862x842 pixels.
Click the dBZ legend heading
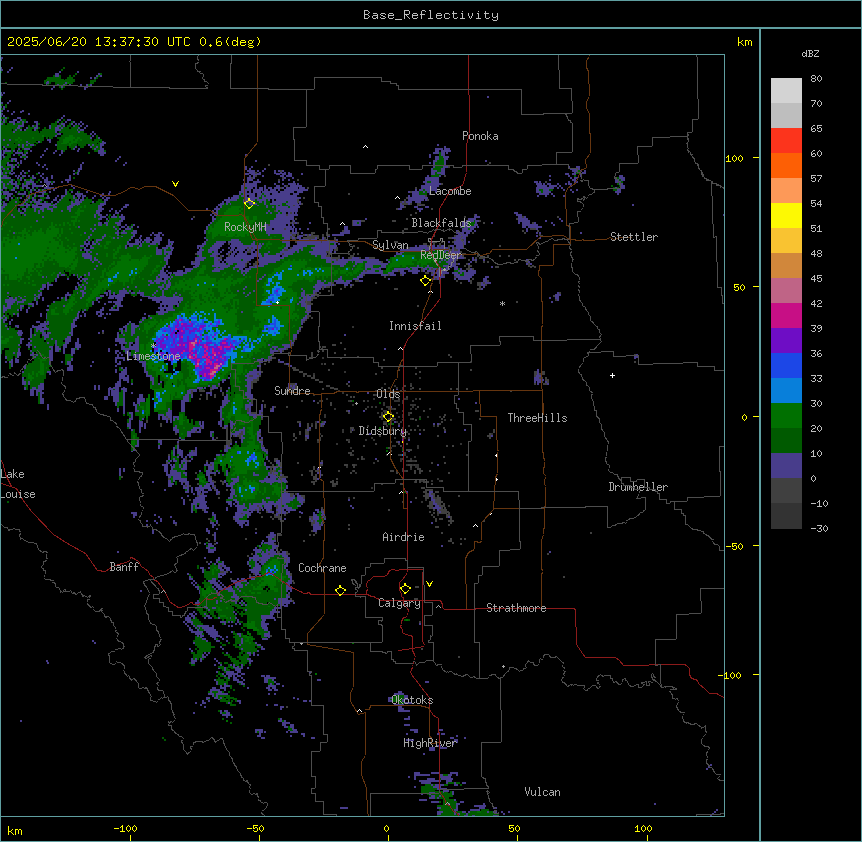click(x=810, y=54)
